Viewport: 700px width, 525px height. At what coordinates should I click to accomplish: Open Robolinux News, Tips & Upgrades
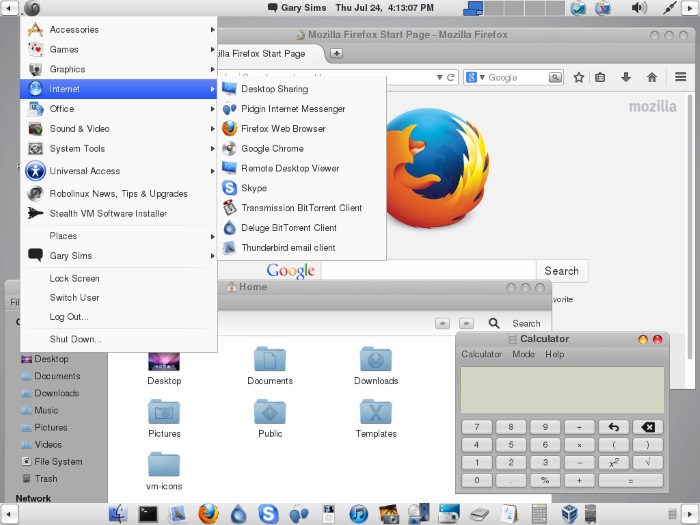pos(119,193)
